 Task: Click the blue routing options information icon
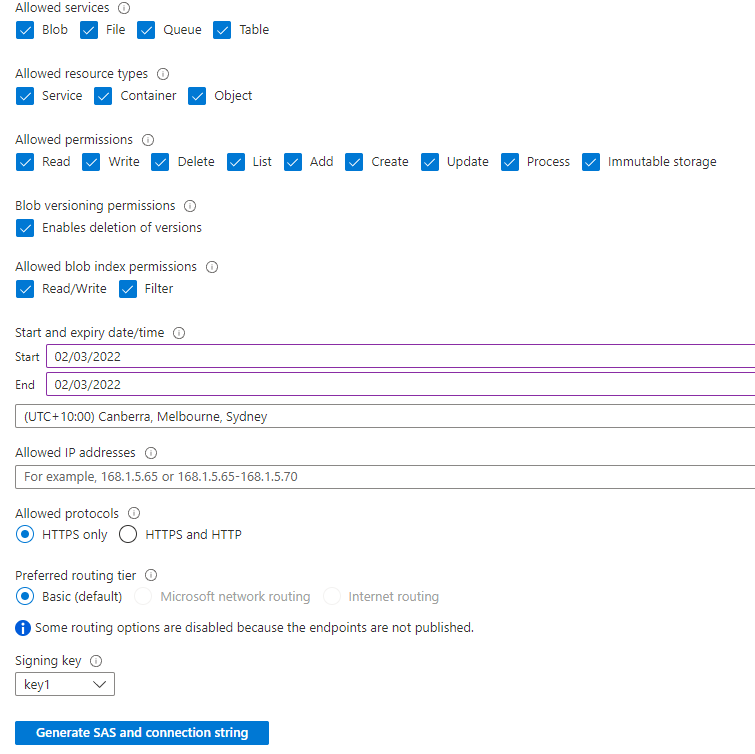click(23, 628)
